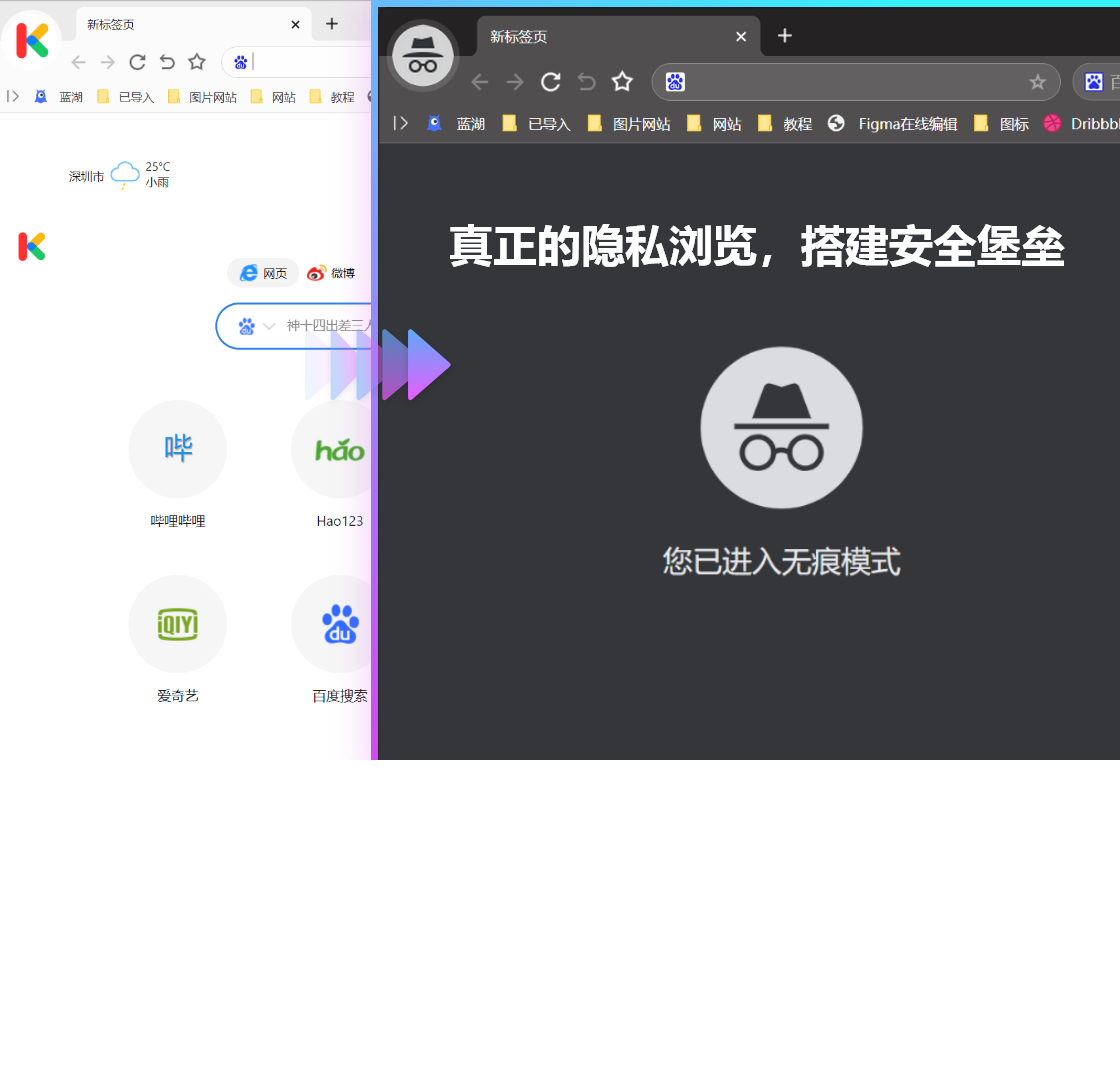This screenshot has height=1080, width=1120.
Task: Bookmark the page via the dark toolbar star
Action: click(623, 81)
